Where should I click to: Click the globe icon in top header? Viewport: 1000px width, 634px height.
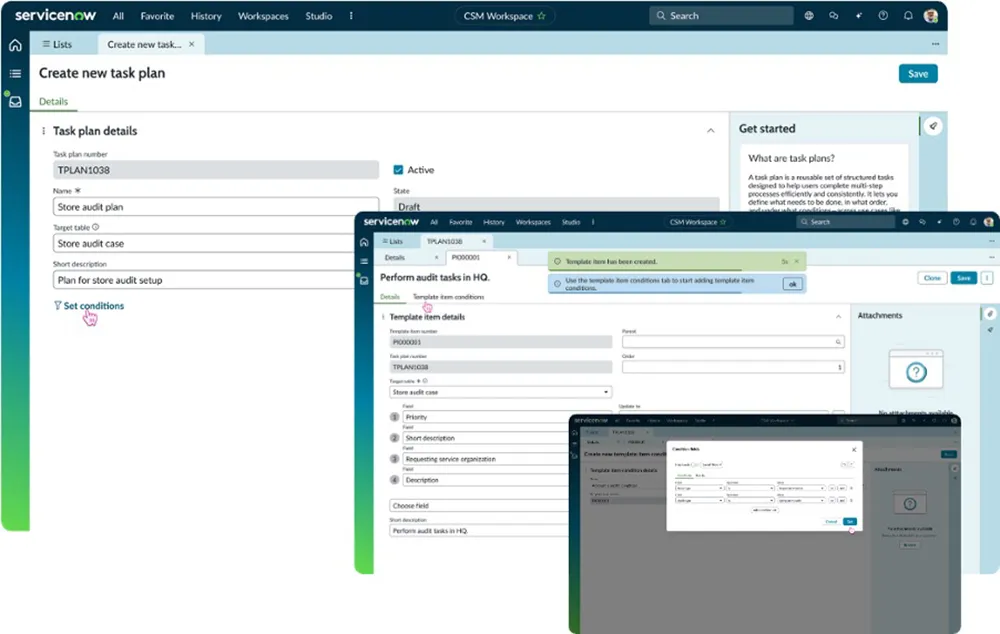(809, 16)
